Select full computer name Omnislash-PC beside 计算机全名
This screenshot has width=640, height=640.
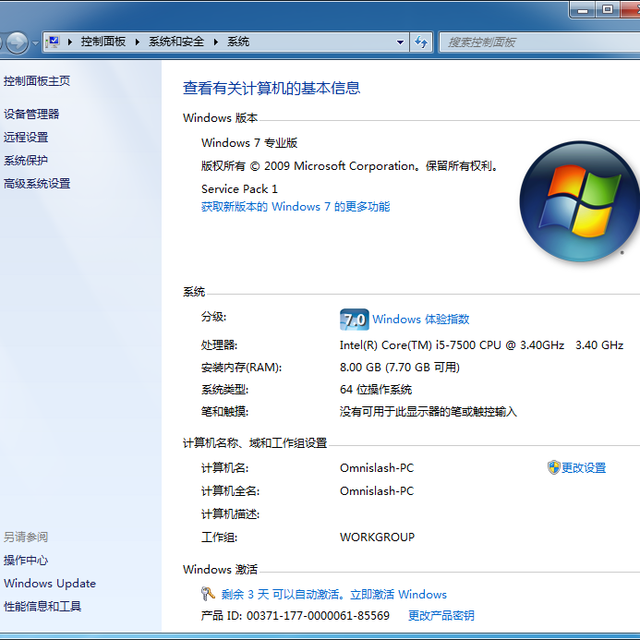(x=377, y=491)
